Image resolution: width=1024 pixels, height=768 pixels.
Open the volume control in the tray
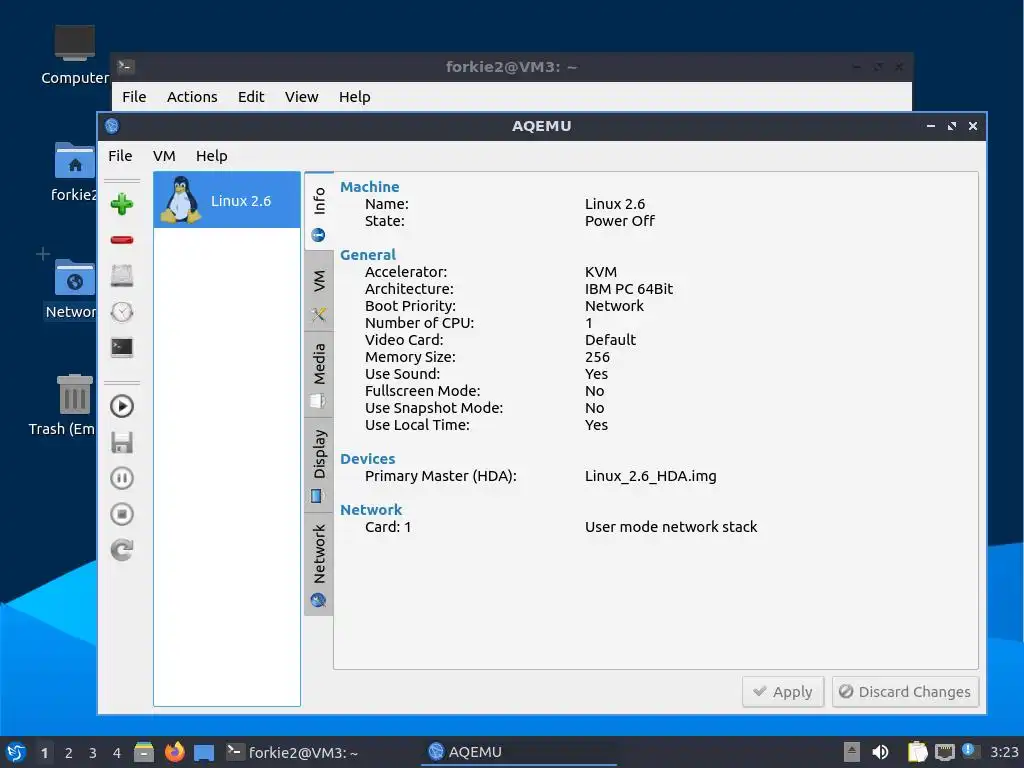tap(880, 752)
